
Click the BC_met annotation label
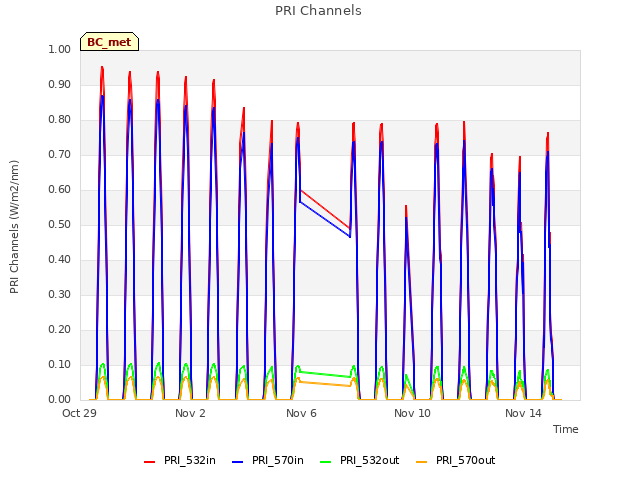coord(109,42)
